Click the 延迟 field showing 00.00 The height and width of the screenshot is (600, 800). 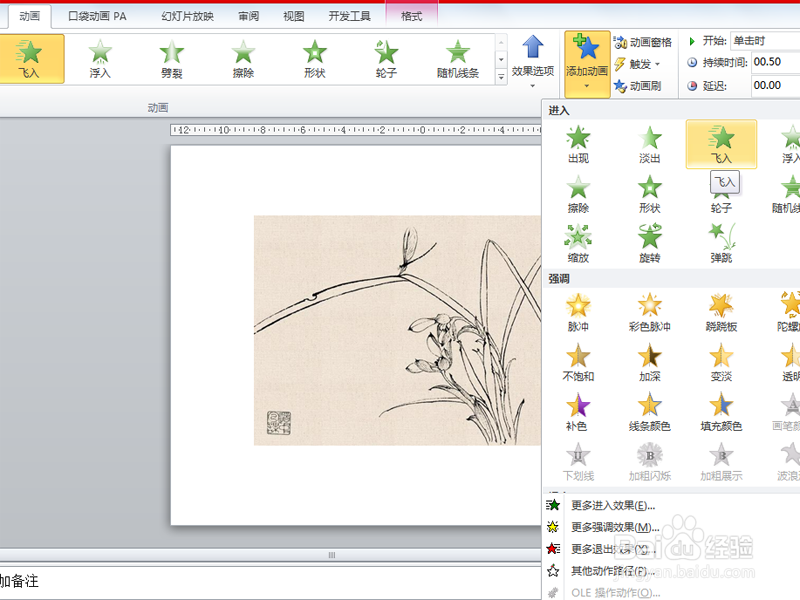click(776, 85)
